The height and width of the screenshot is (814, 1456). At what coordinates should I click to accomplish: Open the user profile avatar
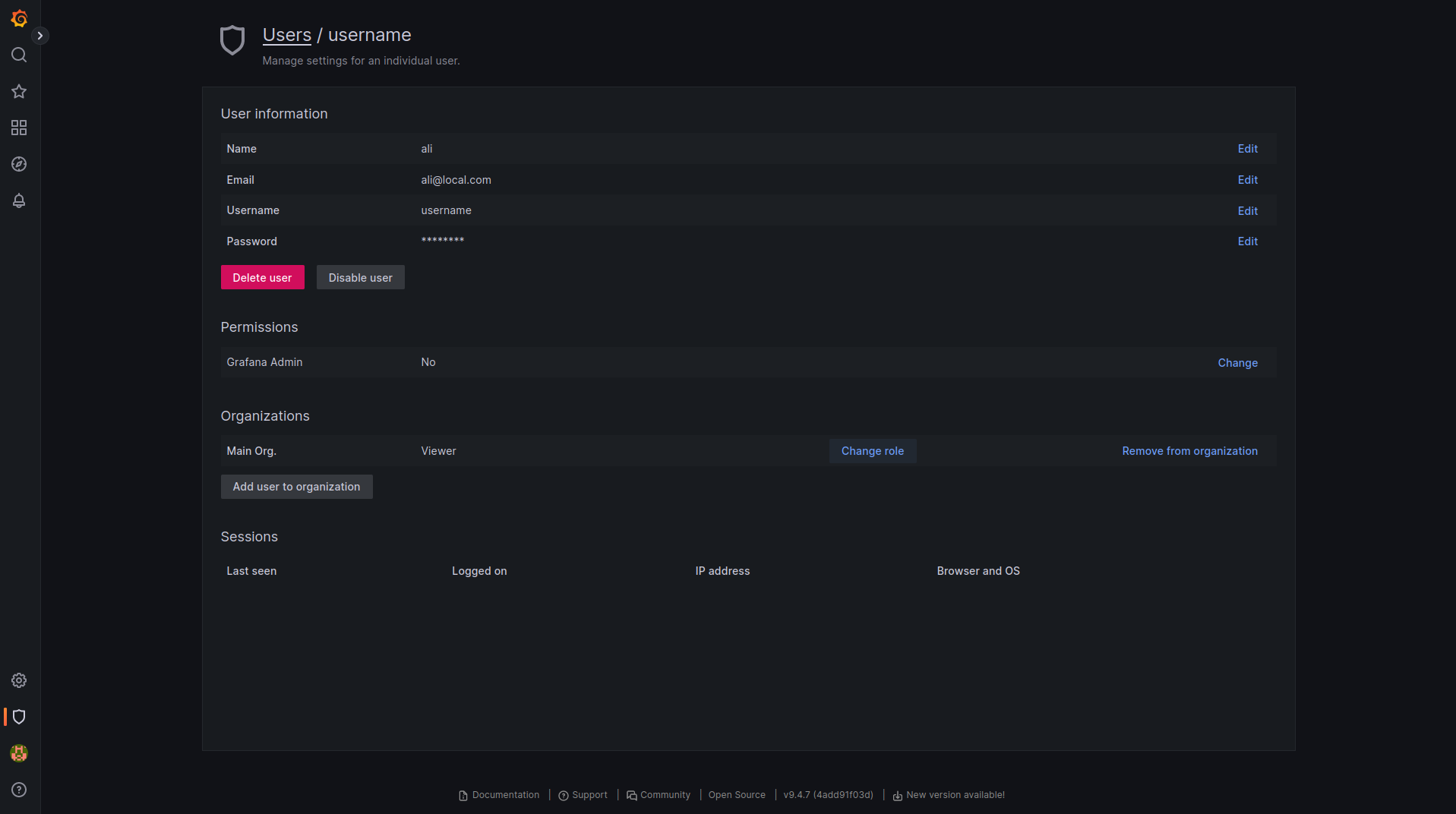[19, 753]
